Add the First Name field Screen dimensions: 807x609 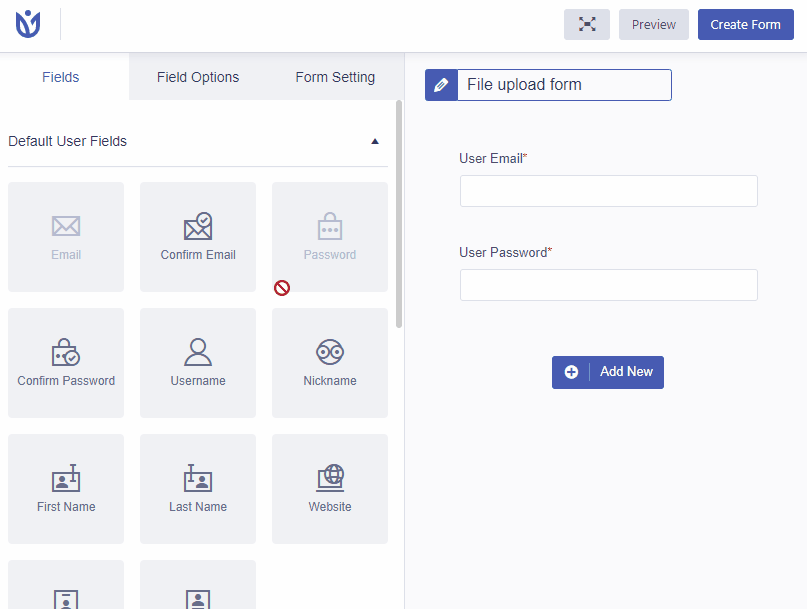coord(66,489)
